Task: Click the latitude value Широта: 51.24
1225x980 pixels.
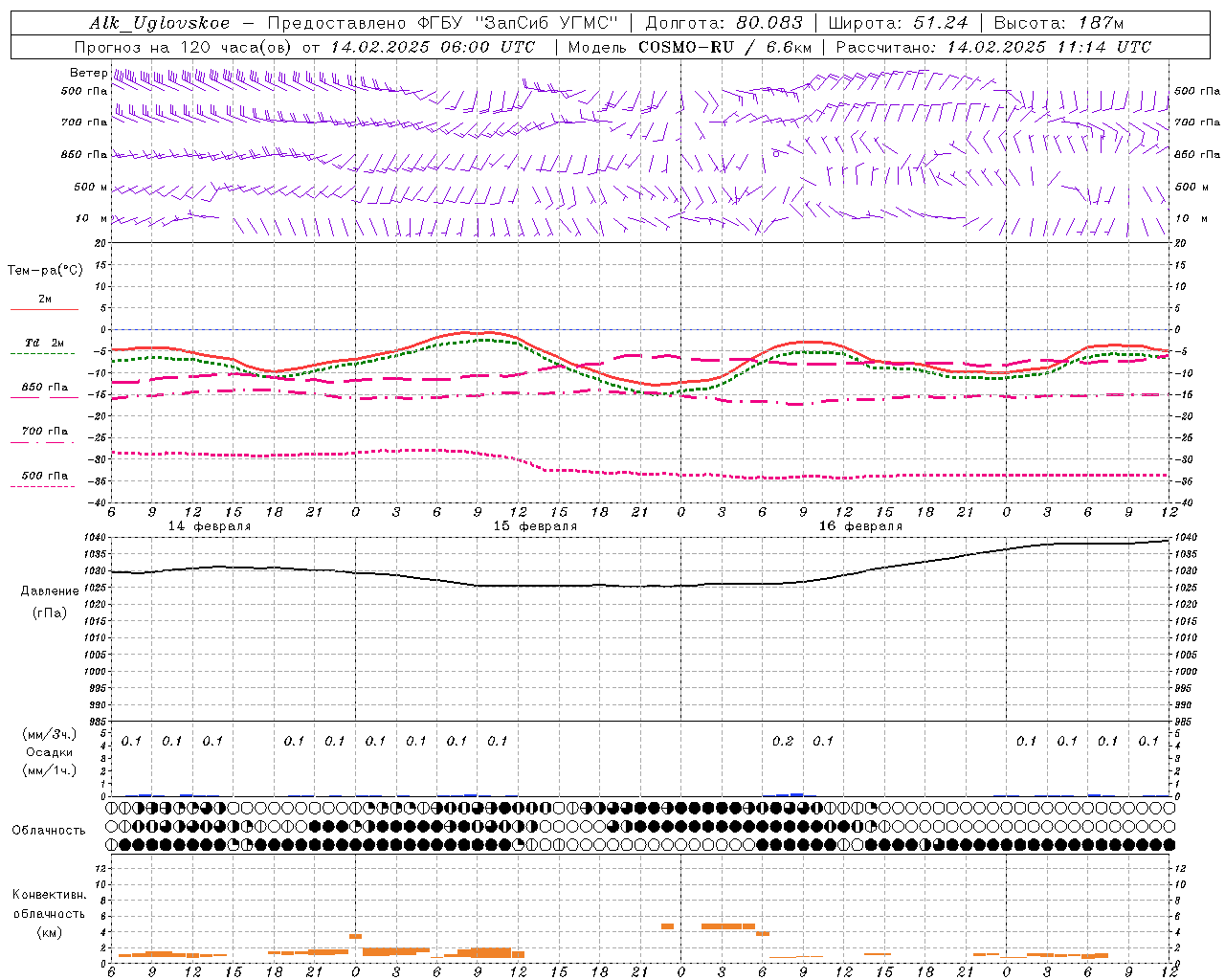Action: (898, 23)
